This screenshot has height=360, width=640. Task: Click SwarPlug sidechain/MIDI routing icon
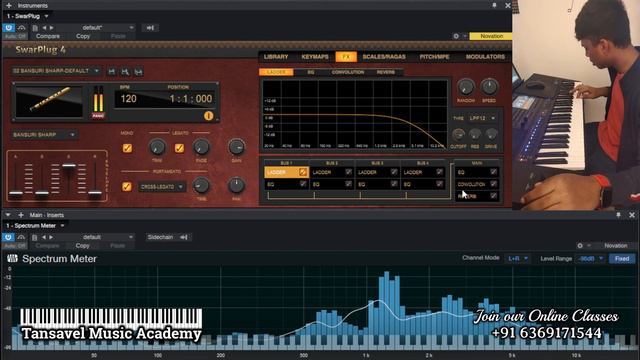tap(150, 28)
